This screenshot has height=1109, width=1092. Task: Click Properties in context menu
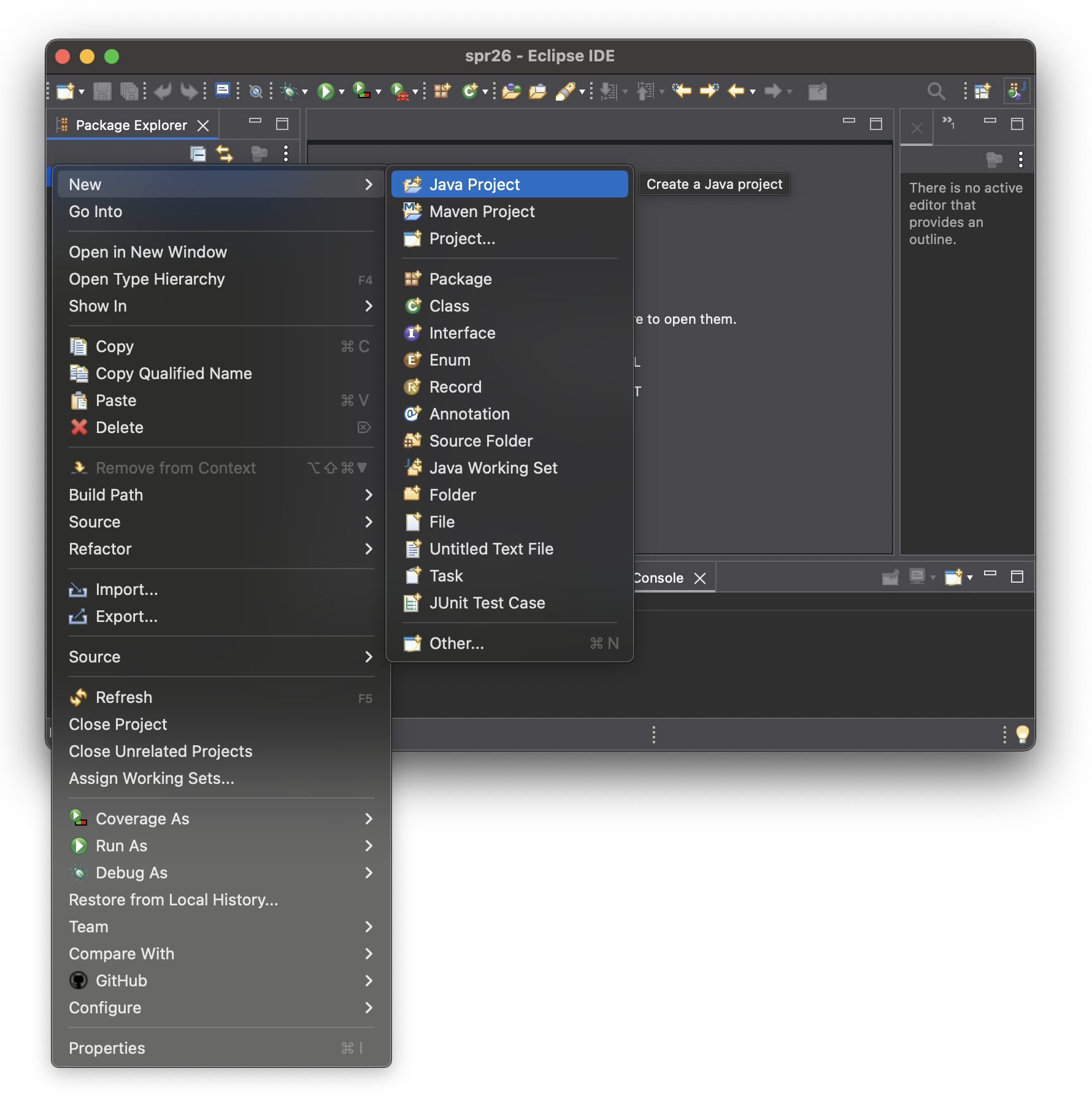pos(107,1048)
